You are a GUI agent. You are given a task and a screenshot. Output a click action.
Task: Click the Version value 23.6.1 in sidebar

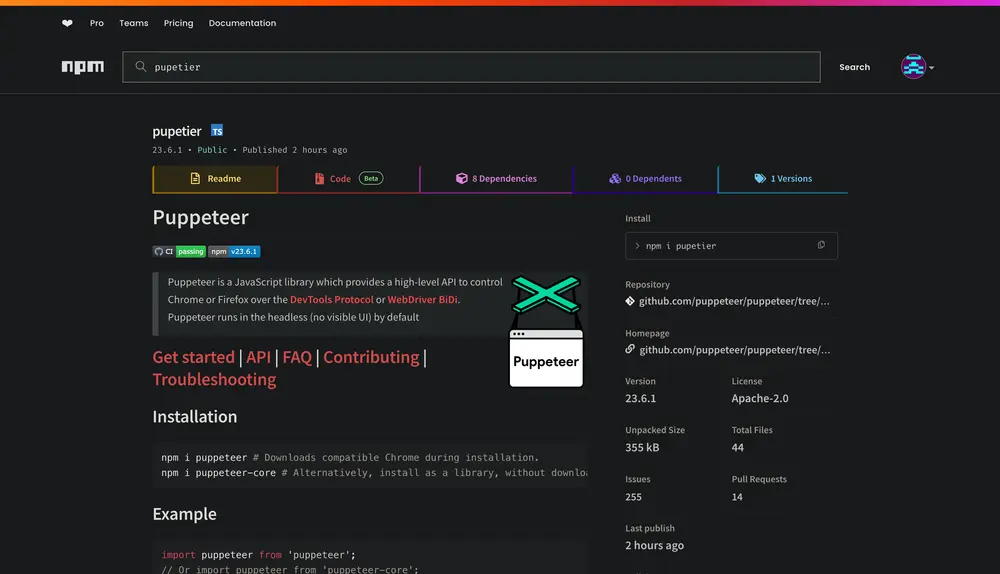(x=640, y=398)
